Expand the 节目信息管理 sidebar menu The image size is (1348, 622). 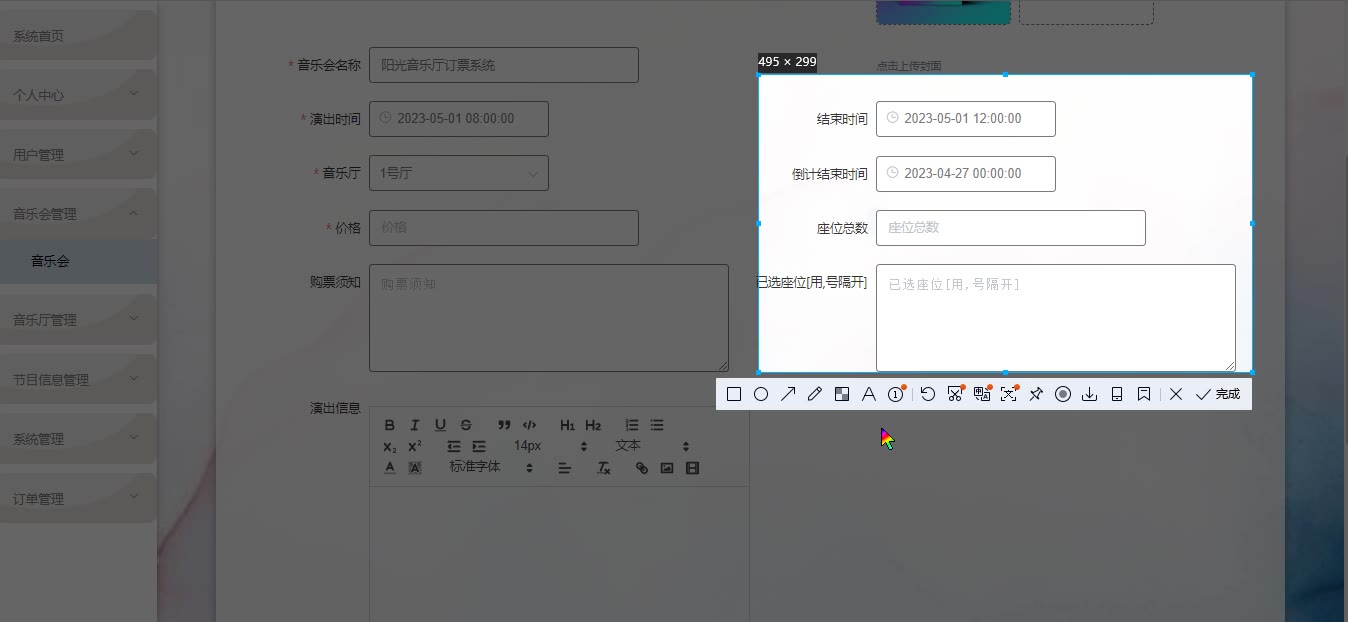(78, 380)
